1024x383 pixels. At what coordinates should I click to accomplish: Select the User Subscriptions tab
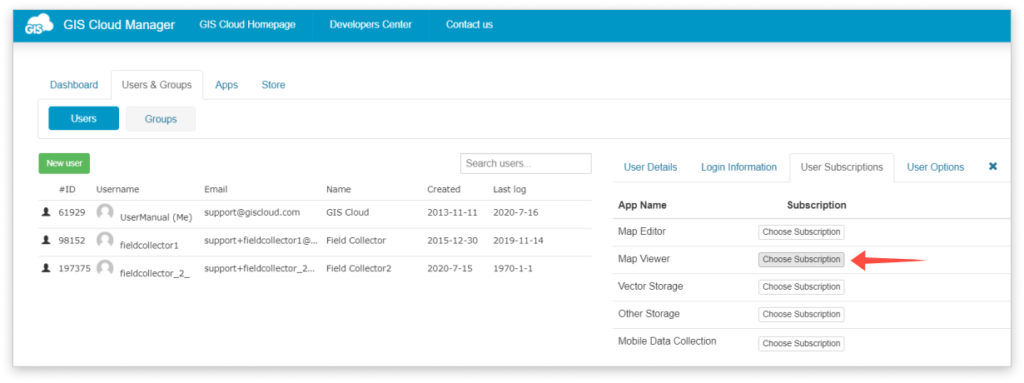tap(842, 167)
